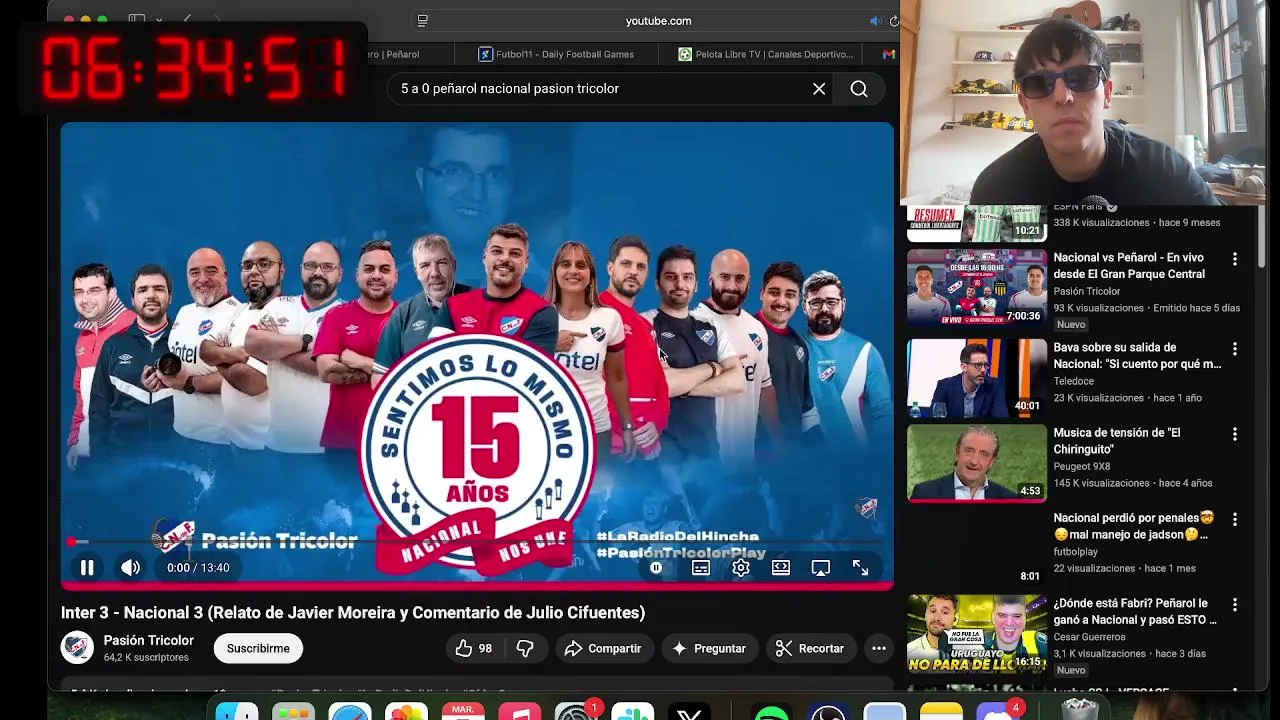The width and height of the screenshot is (1280, 720).
Task: Click title Musica de tensión de El Chiringuito
Action: pyautogui.click(x=1117, y=440)
